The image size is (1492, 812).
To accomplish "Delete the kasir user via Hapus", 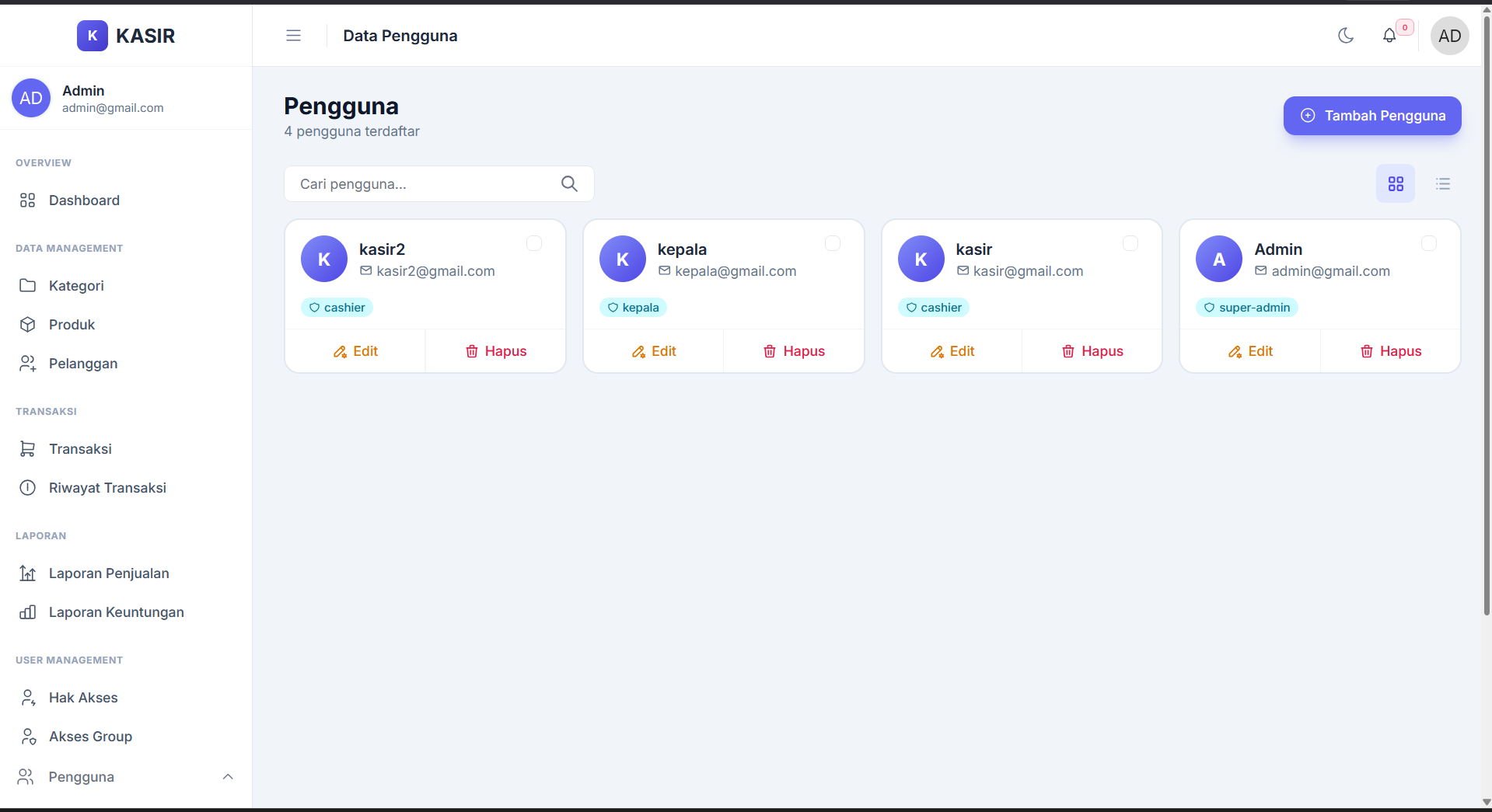I will pos(1092,351).
